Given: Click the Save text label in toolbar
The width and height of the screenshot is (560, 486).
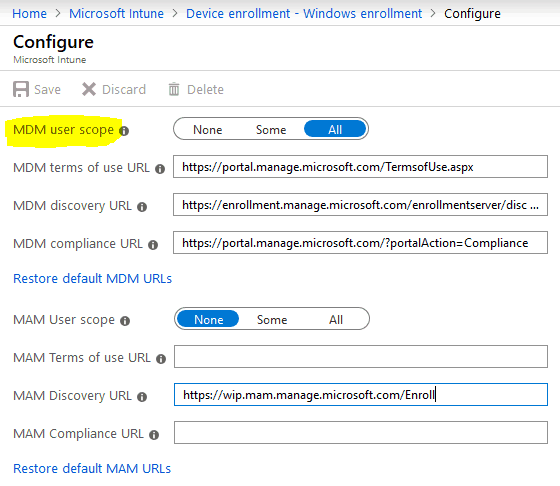Looking at the screenshot, I should (x=48, y=90).
